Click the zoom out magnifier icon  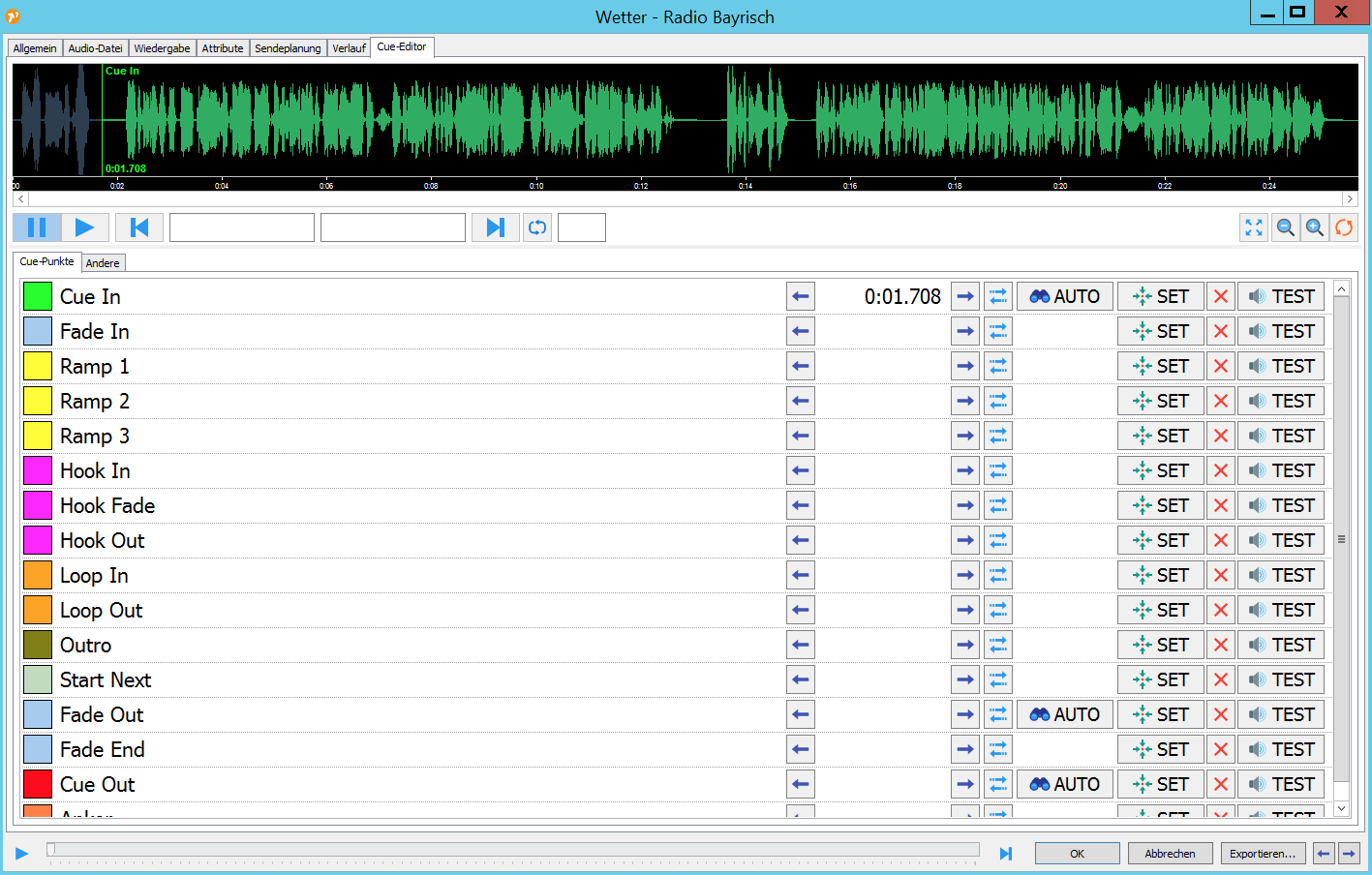click(1285, 227)
